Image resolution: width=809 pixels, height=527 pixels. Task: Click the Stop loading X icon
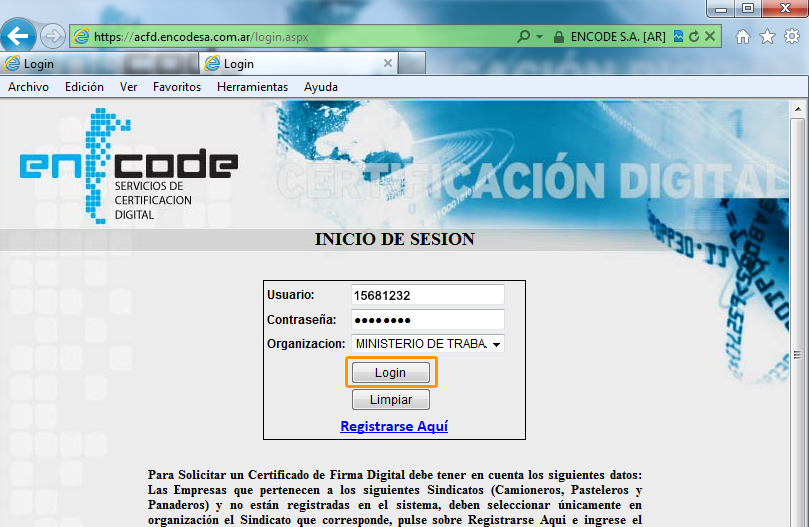pyautogui.click(x=710, y=36)
